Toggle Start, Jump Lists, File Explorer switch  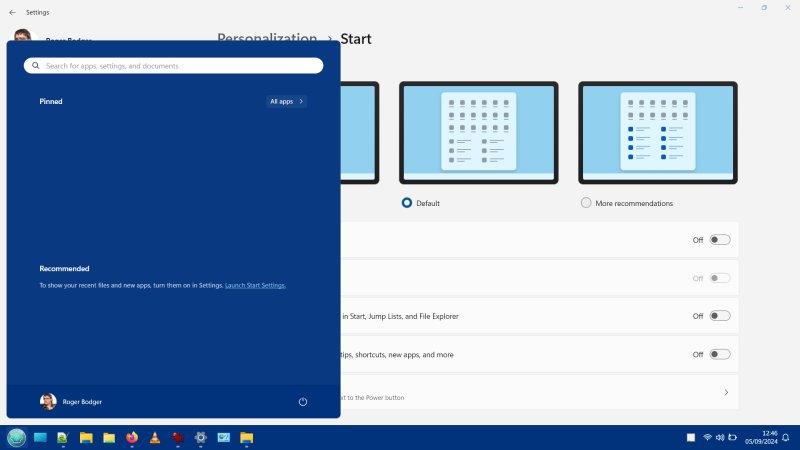tap(720, 316)
